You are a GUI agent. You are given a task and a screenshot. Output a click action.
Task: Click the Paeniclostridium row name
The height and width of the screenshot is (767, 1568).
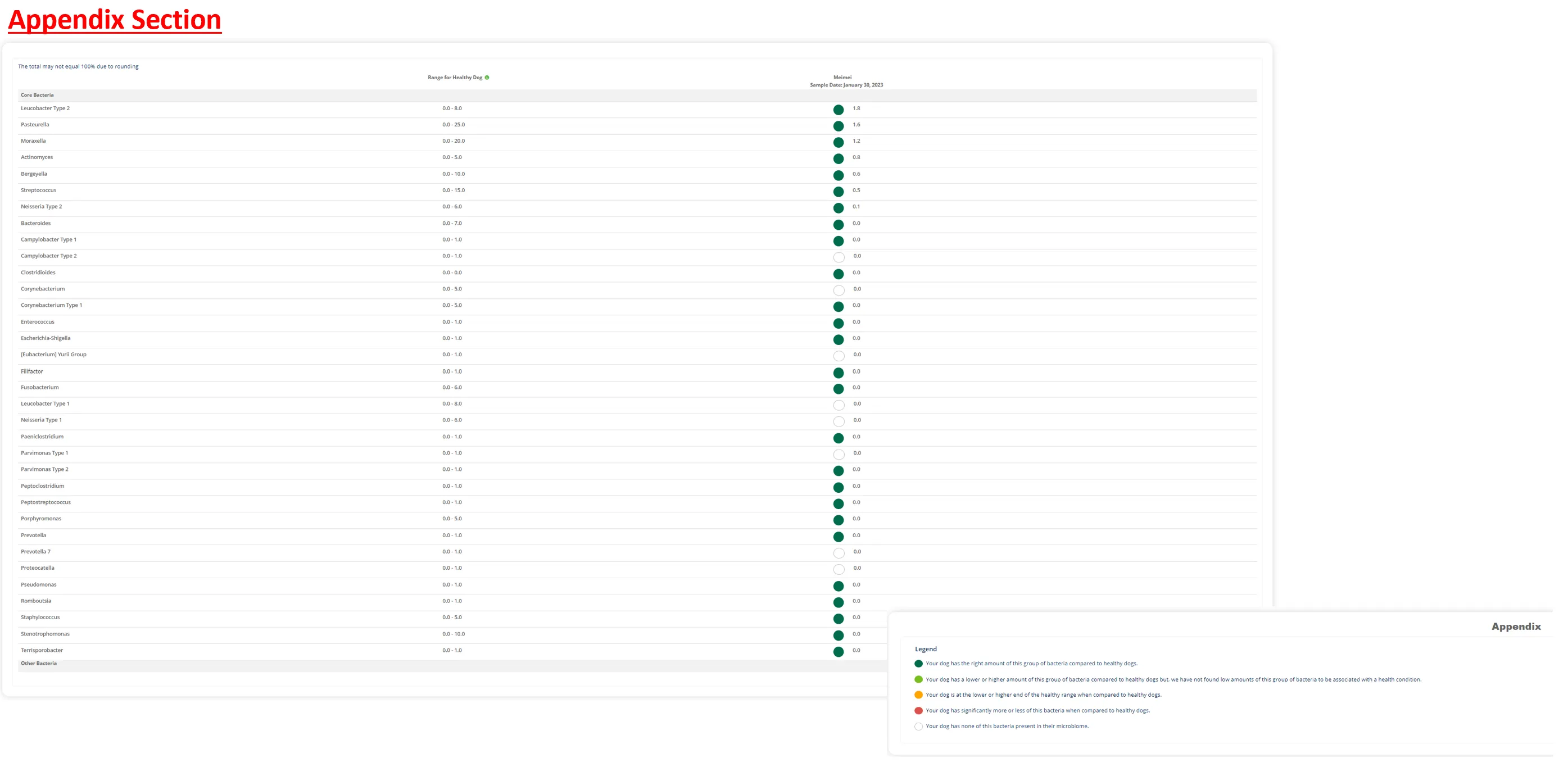click(x=42, y=437)
